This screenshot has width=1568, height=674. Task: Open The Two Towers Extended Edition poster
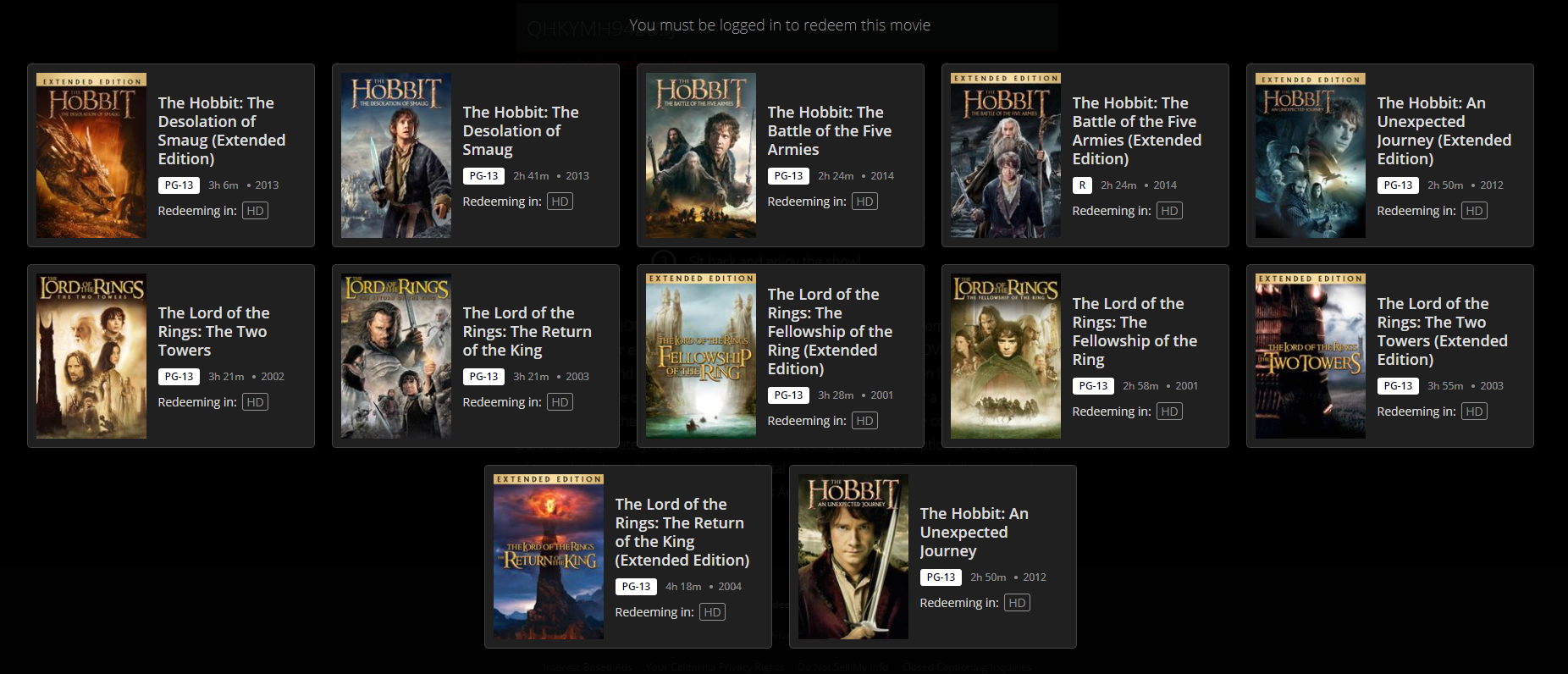pos(1311,356)
